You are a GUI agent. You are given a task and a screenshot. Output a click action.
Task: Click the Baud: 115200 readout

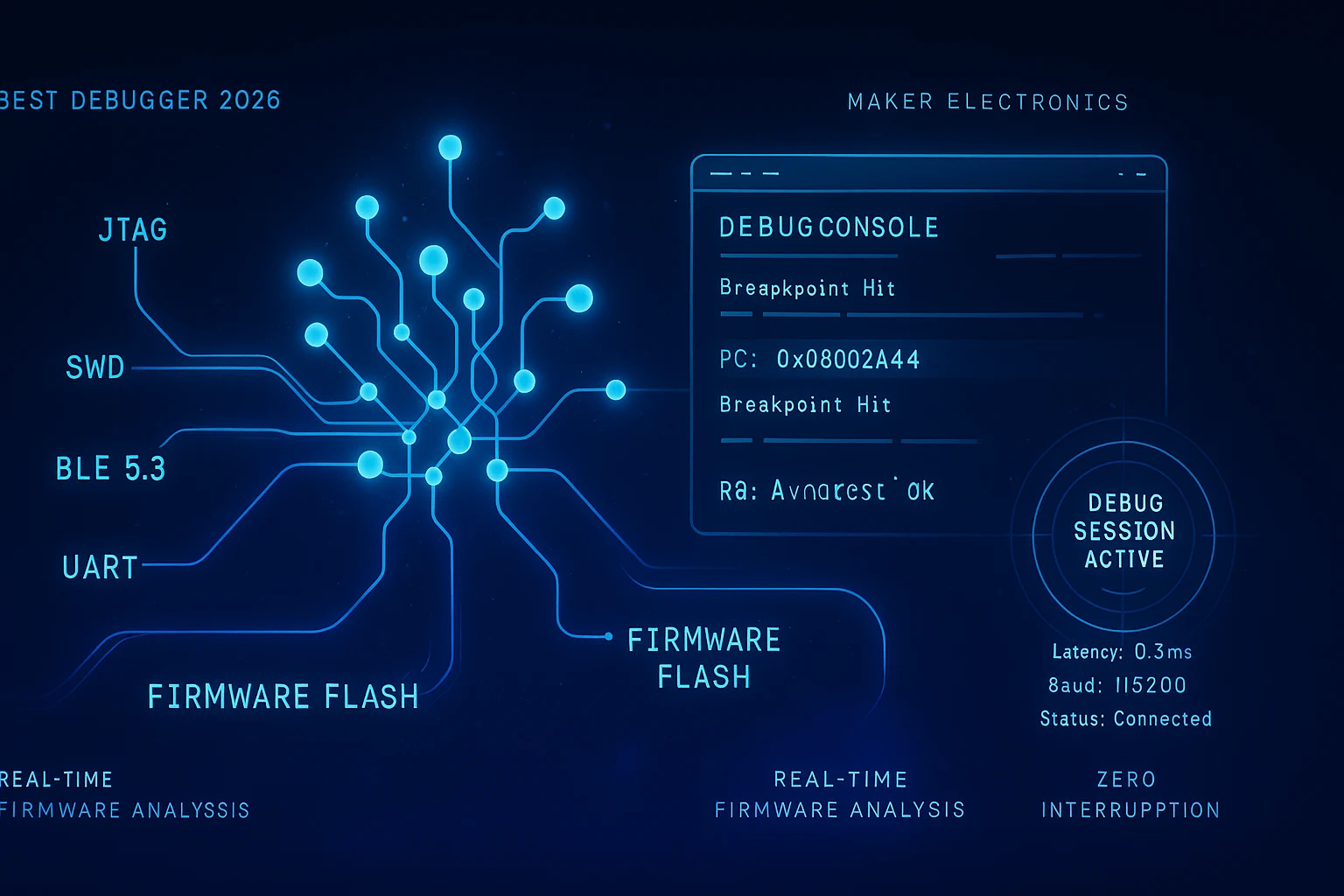click(x=1117, y=685)
